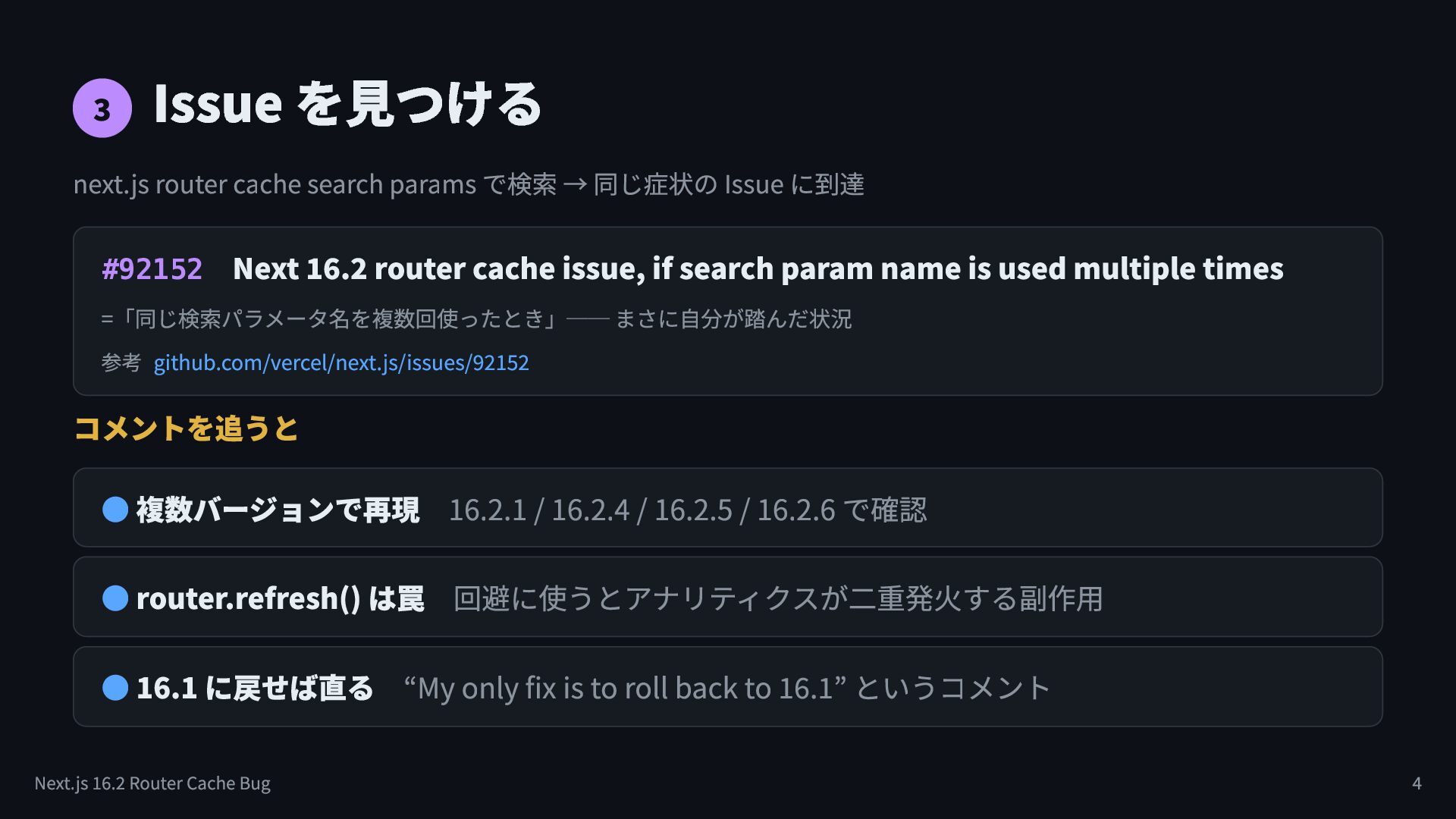Click the purple #92152 issue number
Viewport: 1456px width, 819px height.
click(152, 268)
